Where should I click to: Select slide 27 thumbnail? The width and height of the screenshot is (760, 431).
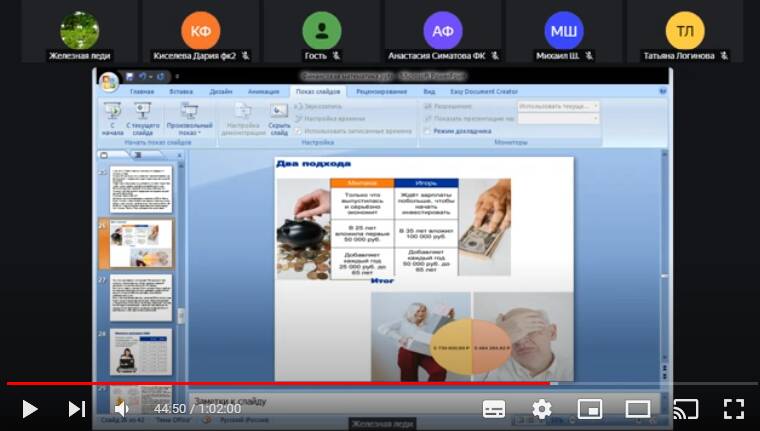pyautogui.click(x=141, y=298)
